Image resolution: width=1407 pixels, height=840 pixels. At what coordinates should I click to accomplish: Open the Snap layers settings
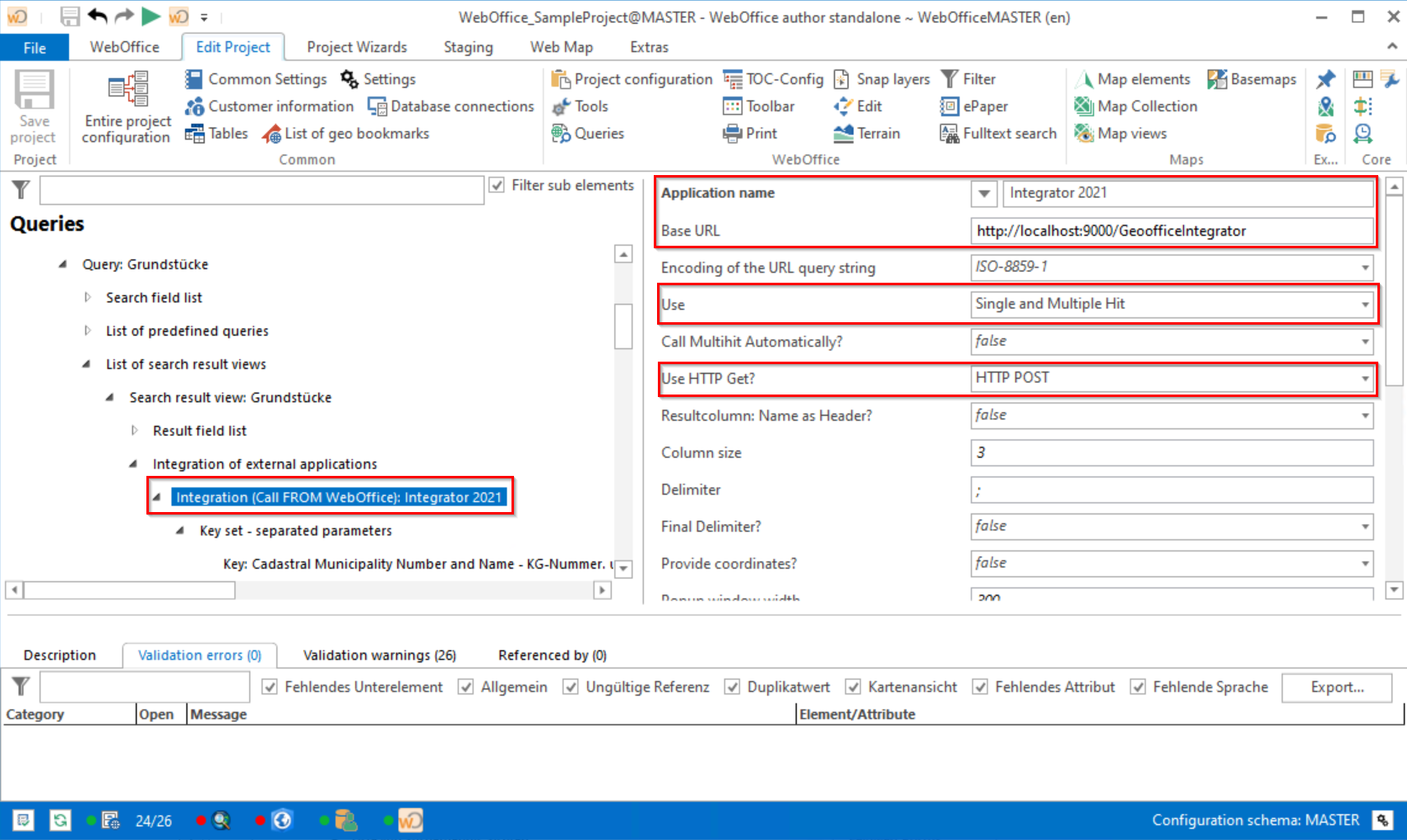(x=881, y=79)
